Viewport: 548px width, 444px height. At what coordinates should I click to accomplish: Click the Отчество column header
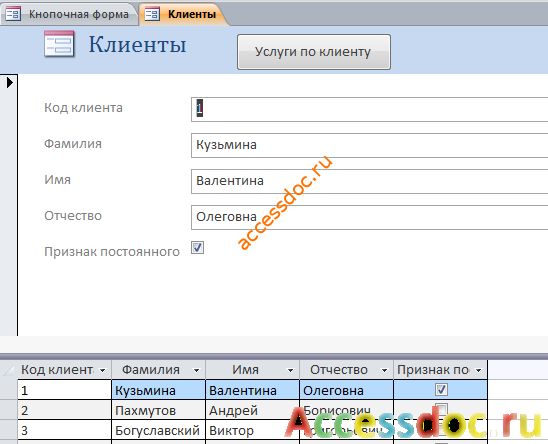(346, 370)
